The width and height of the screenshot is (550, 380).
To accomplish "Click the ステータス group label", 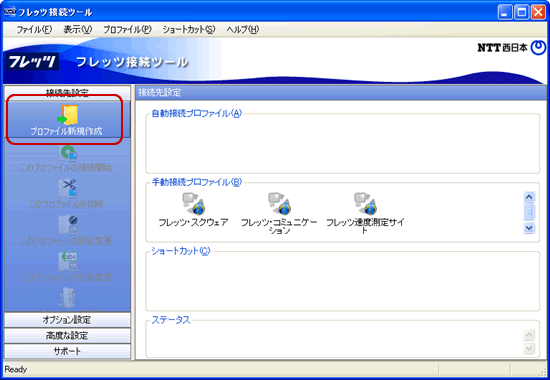I will [x=171, y=320].
